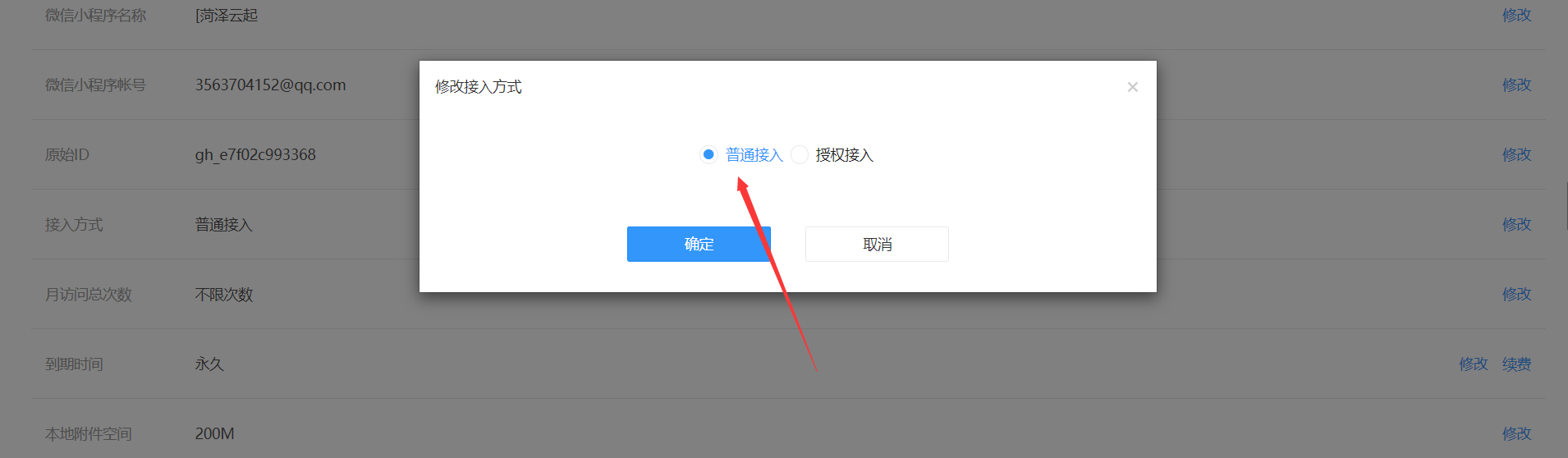The width and height of the screenshot is (1568, 458).
Task: Click the 修改接入方式 dialog title
Action: [x=479, y=87]
